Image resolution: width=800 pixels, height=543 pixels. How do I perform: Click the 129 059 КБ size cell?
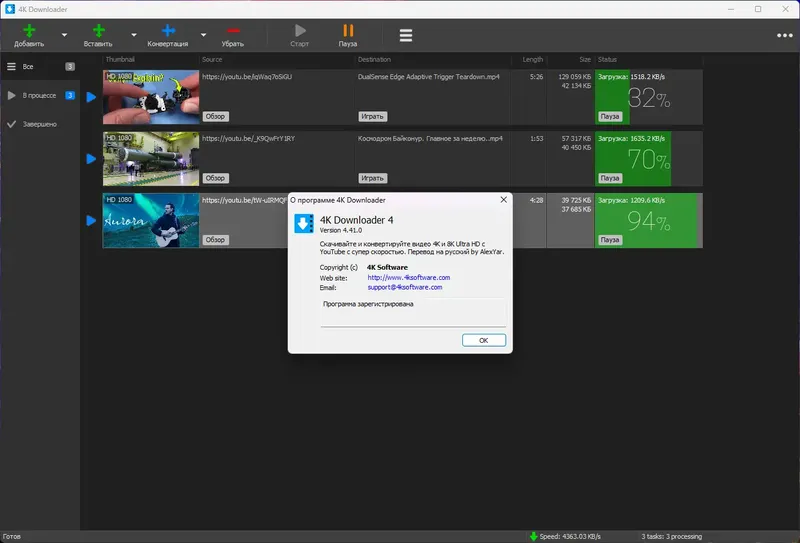pos(574,77)
